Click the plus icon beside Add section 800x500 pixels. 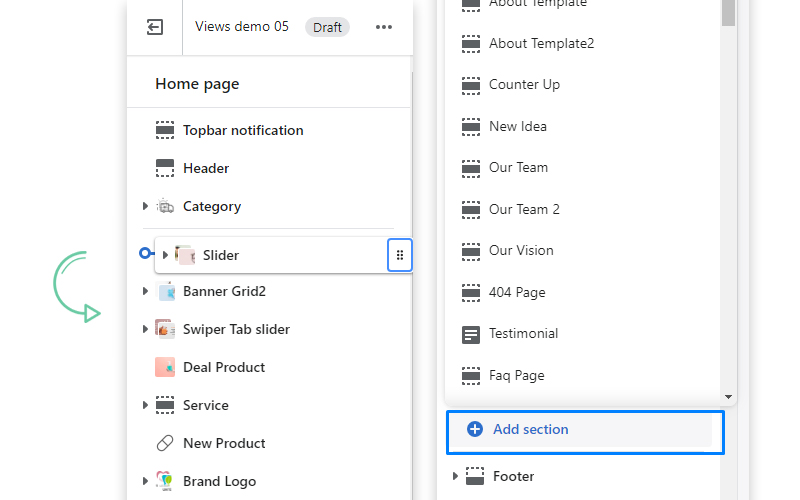475,429
